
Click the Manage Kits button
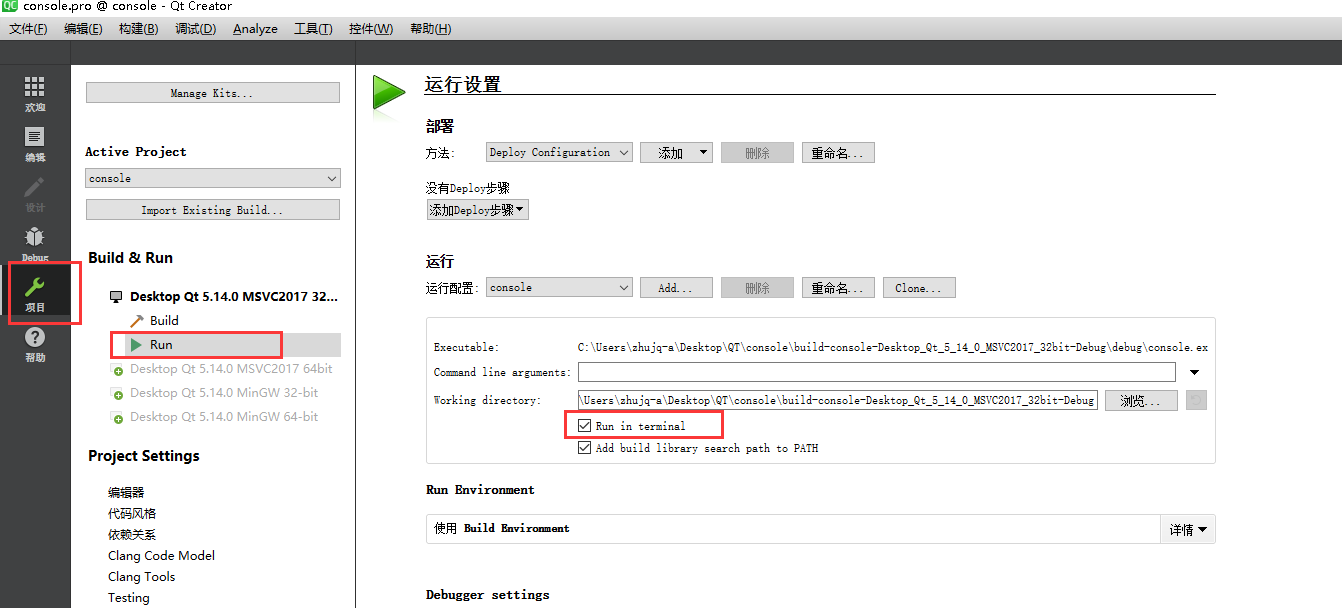coord(212,92)
